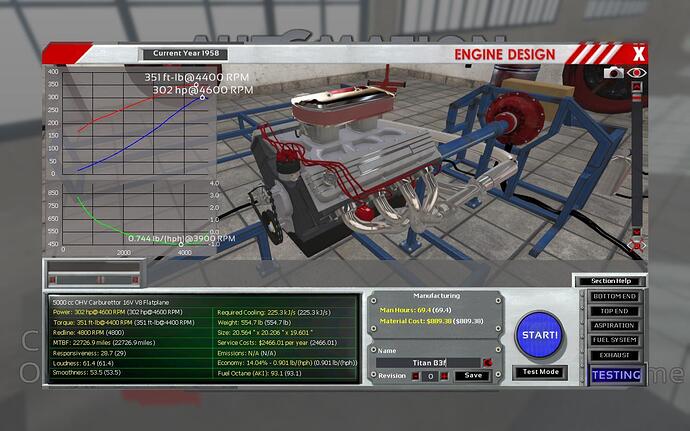Toggle the eye visibility icon
The height and width of the screenshot is (431, 690).
point(637,73)
